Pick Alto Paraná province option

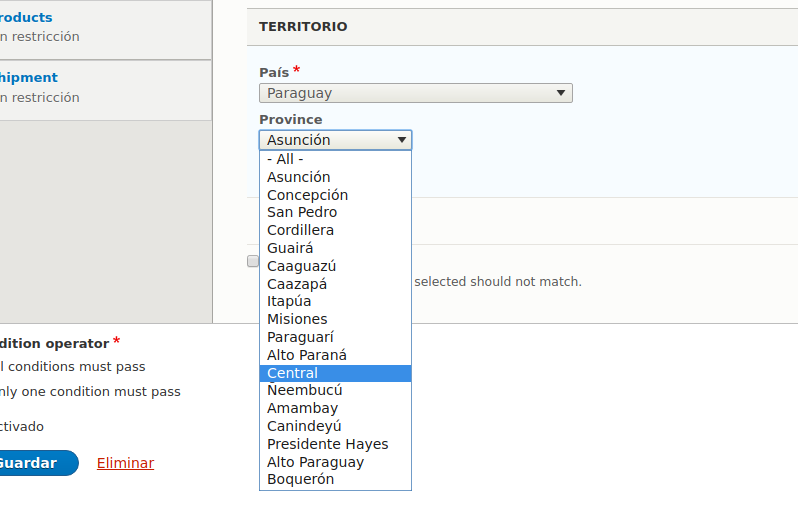(335, 355)
